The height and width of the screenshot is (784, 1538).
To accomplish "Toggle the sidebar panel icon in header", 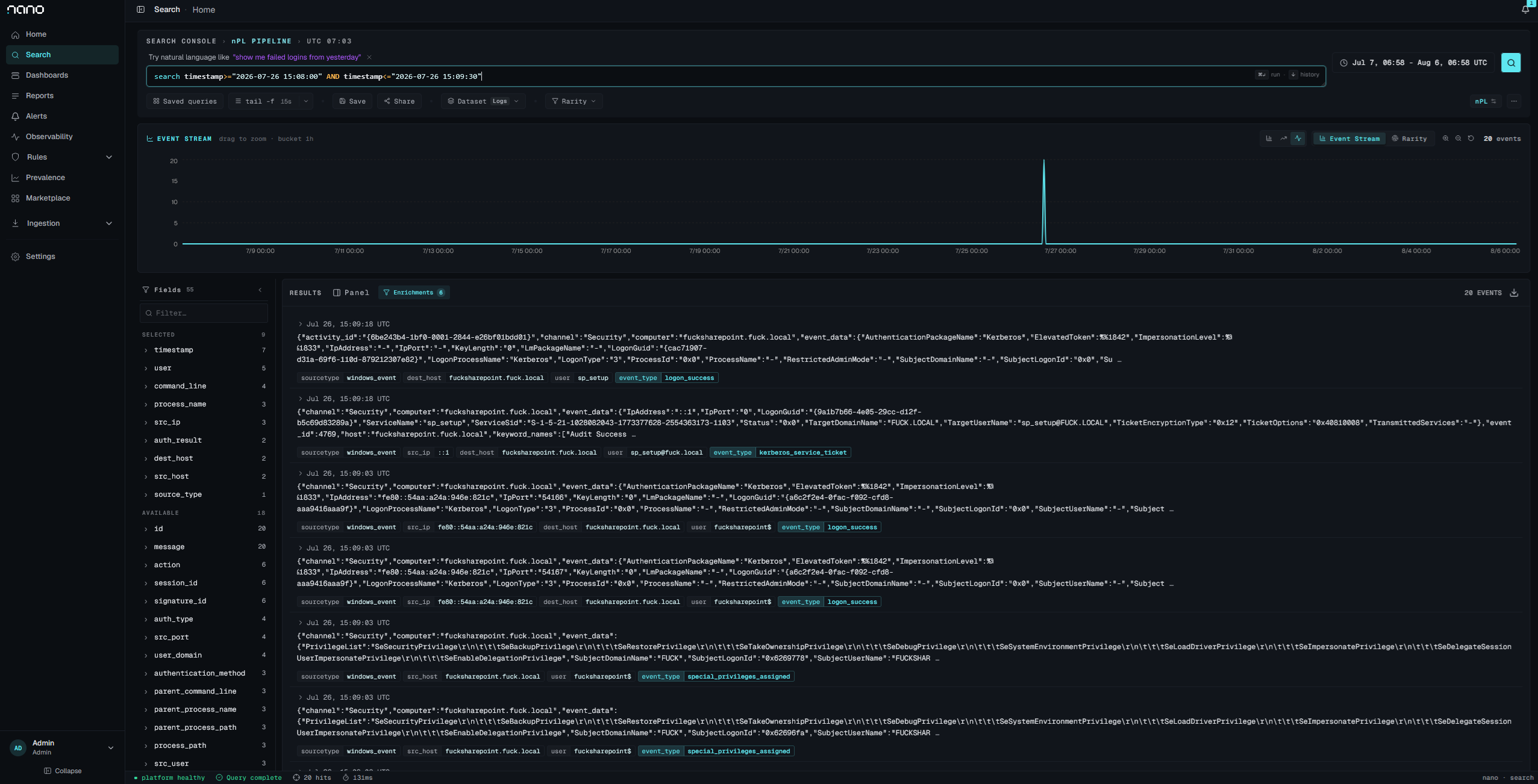I will [140, 10].
